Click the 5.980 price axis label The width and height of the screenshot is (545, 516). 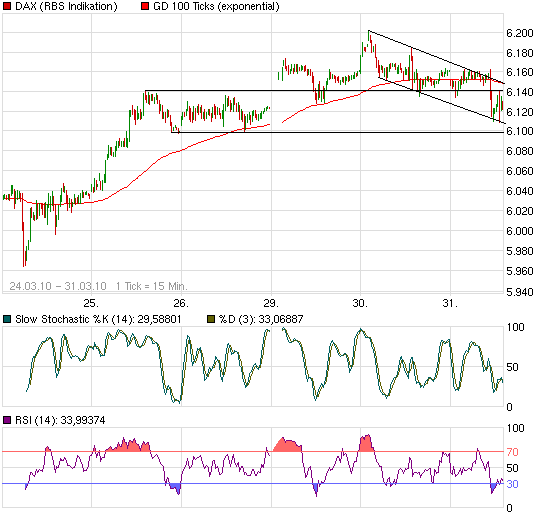click(x=520, y=251)
